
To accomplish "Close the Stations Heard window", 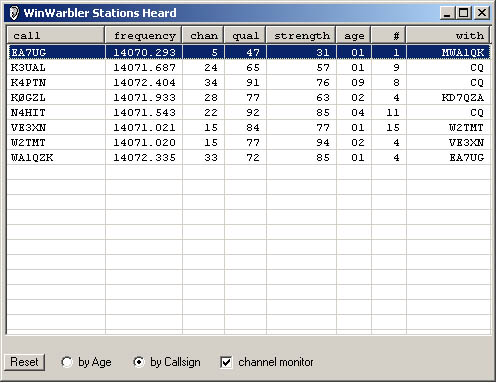I will coord(482,13).
